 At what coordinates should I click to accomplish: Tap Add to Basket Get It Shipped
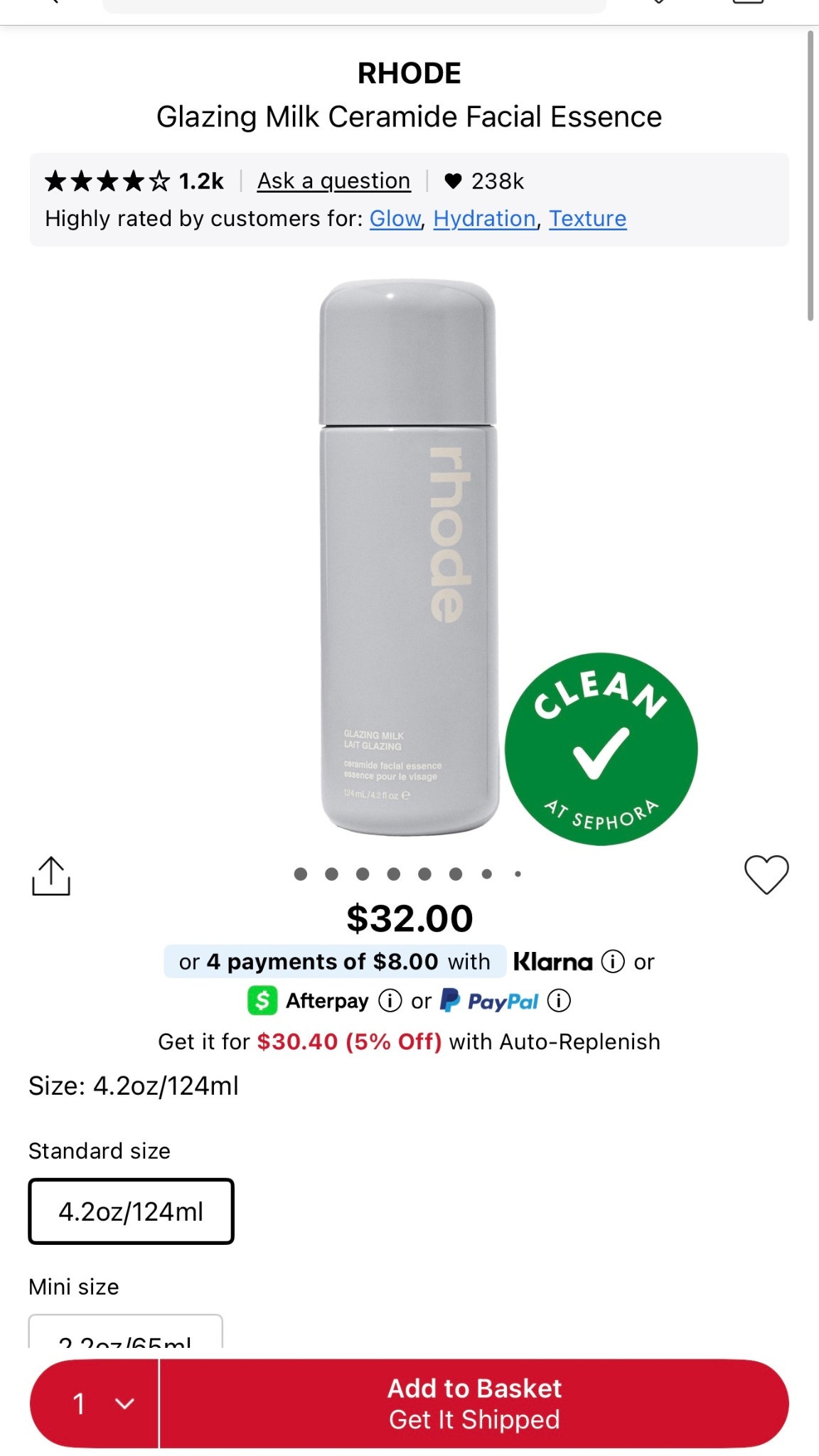[x=474, y=1403]
